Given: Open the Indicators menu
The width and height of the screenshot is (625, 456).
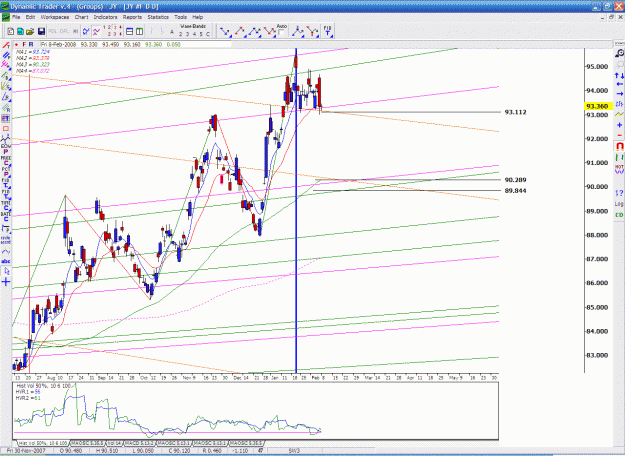Looking at the screenshot, I should pos(106,17).
